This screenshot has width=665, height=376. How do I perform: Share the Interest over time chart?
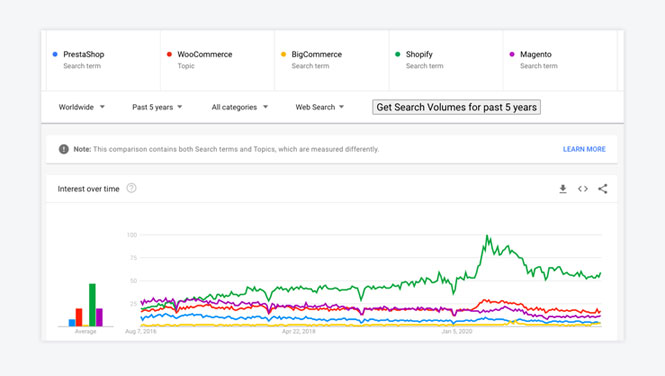[603, 189]
